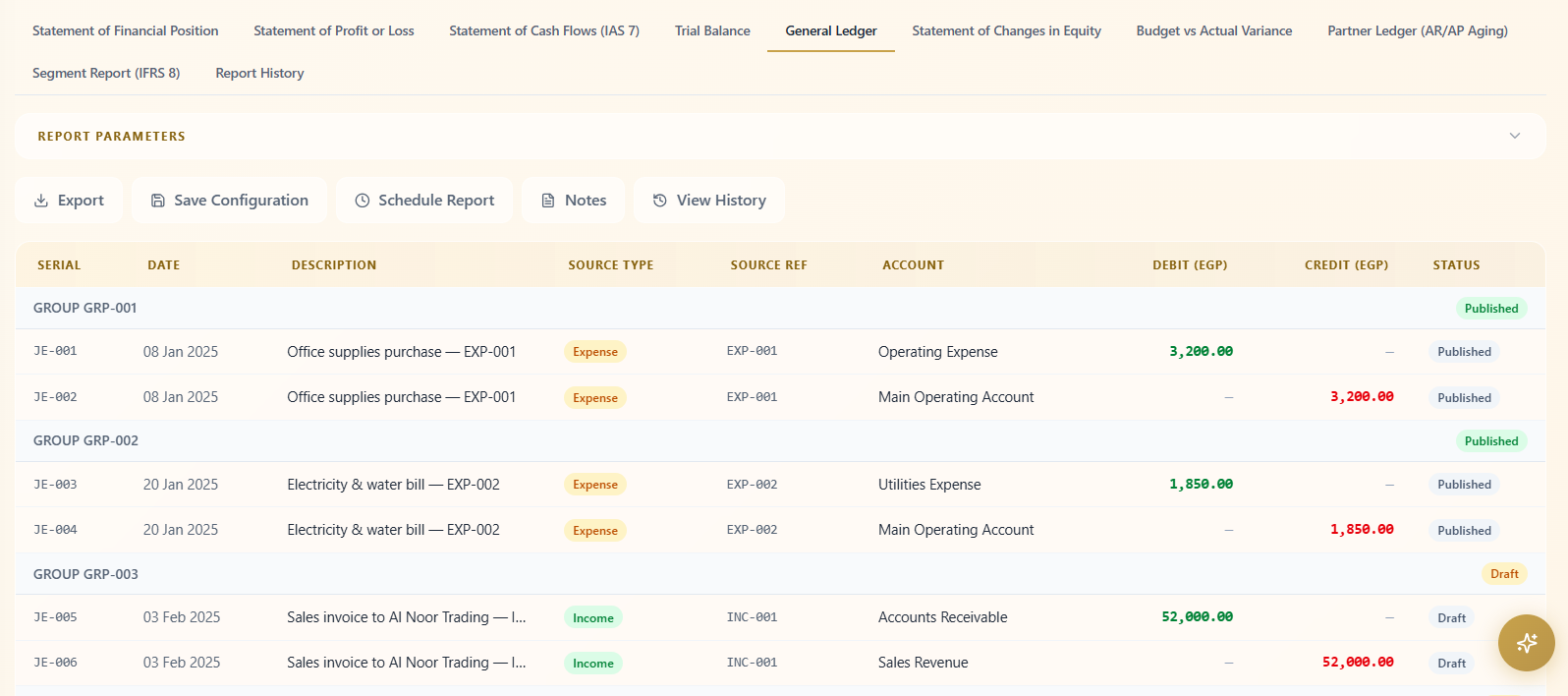Screen dimensions: 1568x696
Task: Click the download icon on Export
Action: 41,201
